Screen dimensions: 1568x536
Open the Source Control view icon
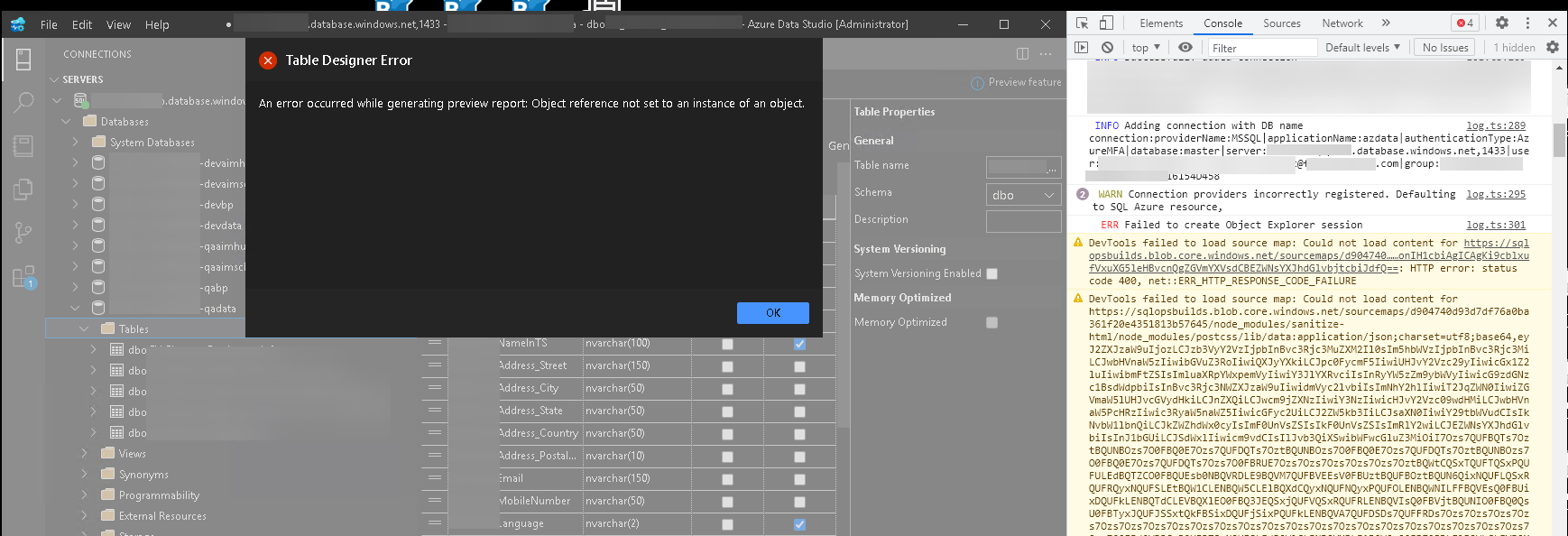23,232
